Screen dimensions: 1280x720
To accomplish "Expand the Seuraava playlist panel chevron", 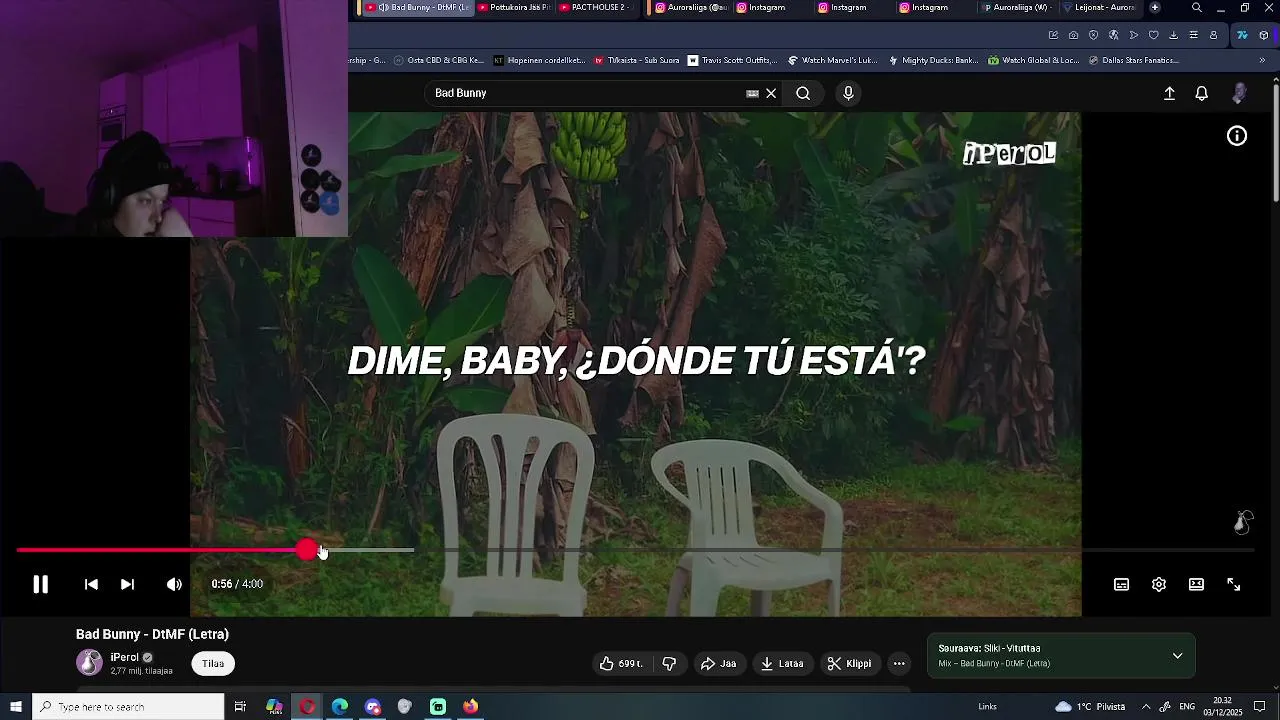I will (1177, 656).
